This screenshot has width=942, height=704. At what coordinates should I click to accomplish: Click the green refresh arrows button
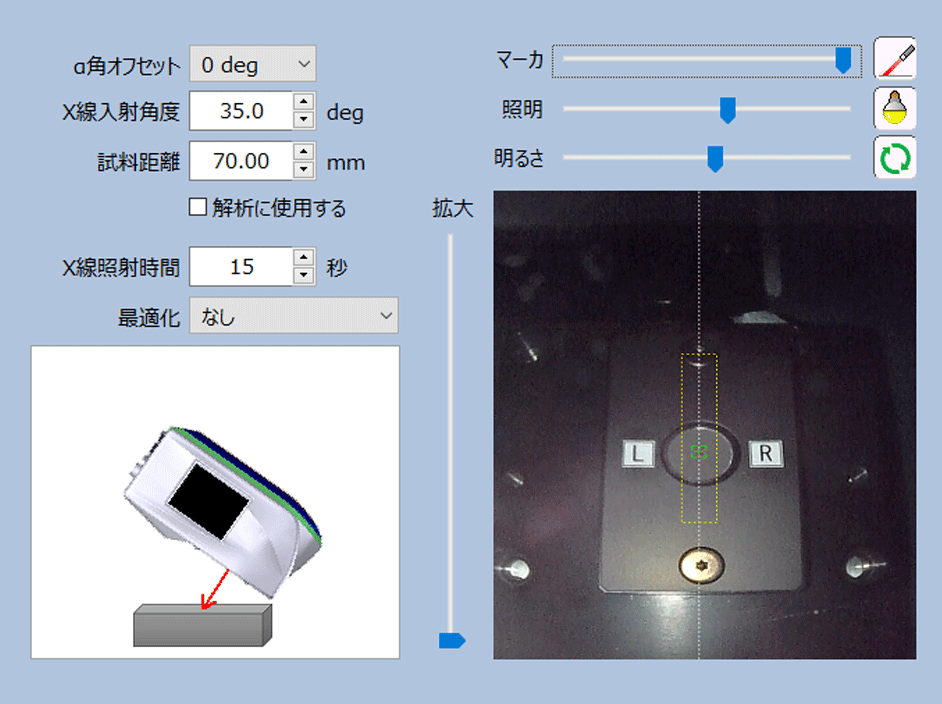pyautogui.click(x=895, y=158)
